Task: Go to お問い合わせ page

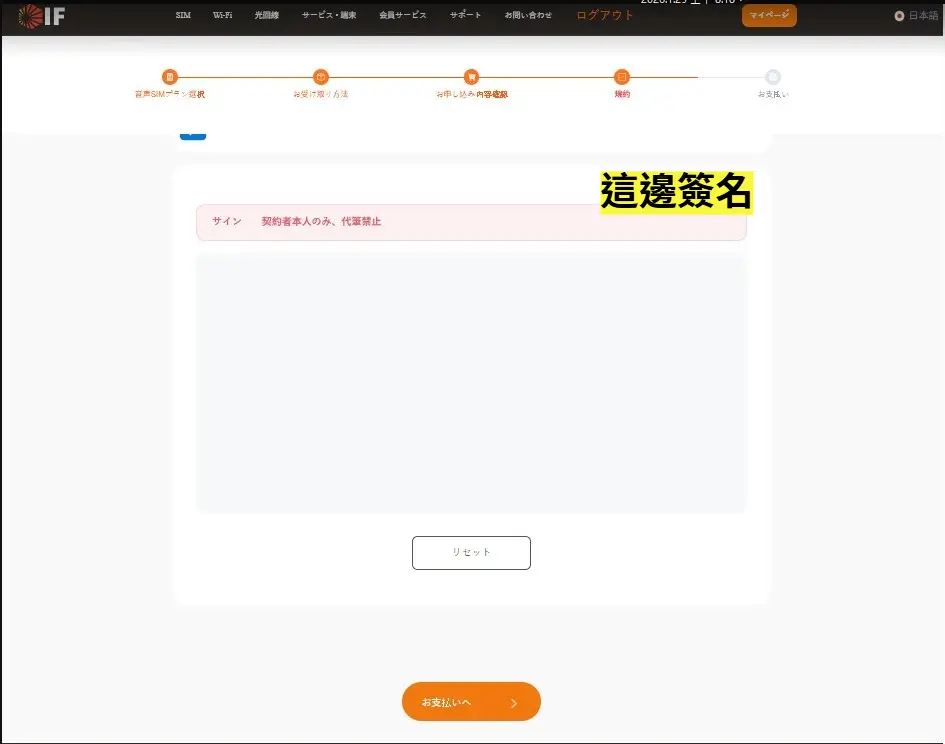Action: 529,15
